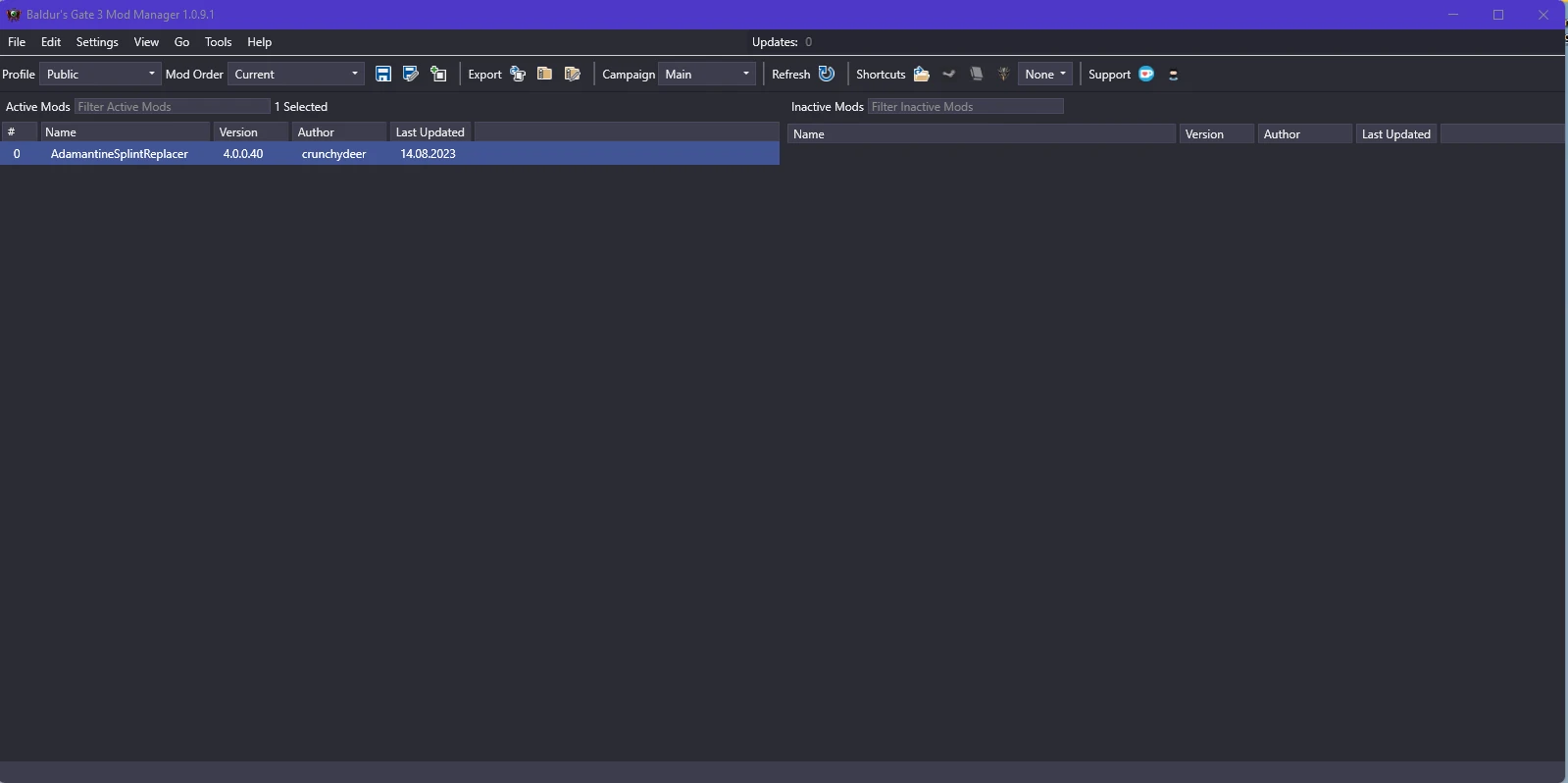Click the Ko-fi heart Support icon
Screen dimensions: 1568x783
(1146, 75)
